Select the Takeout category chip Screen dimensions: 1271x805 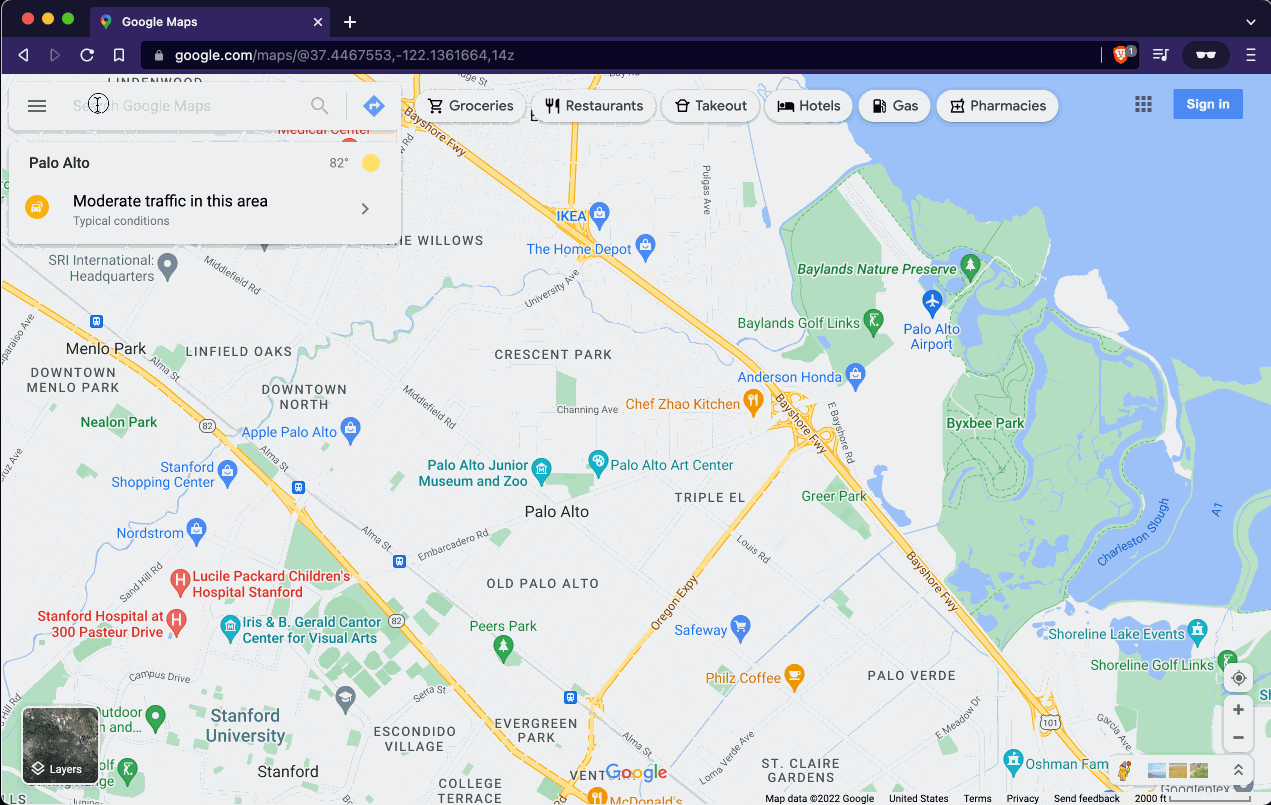[x=711, y=106]
